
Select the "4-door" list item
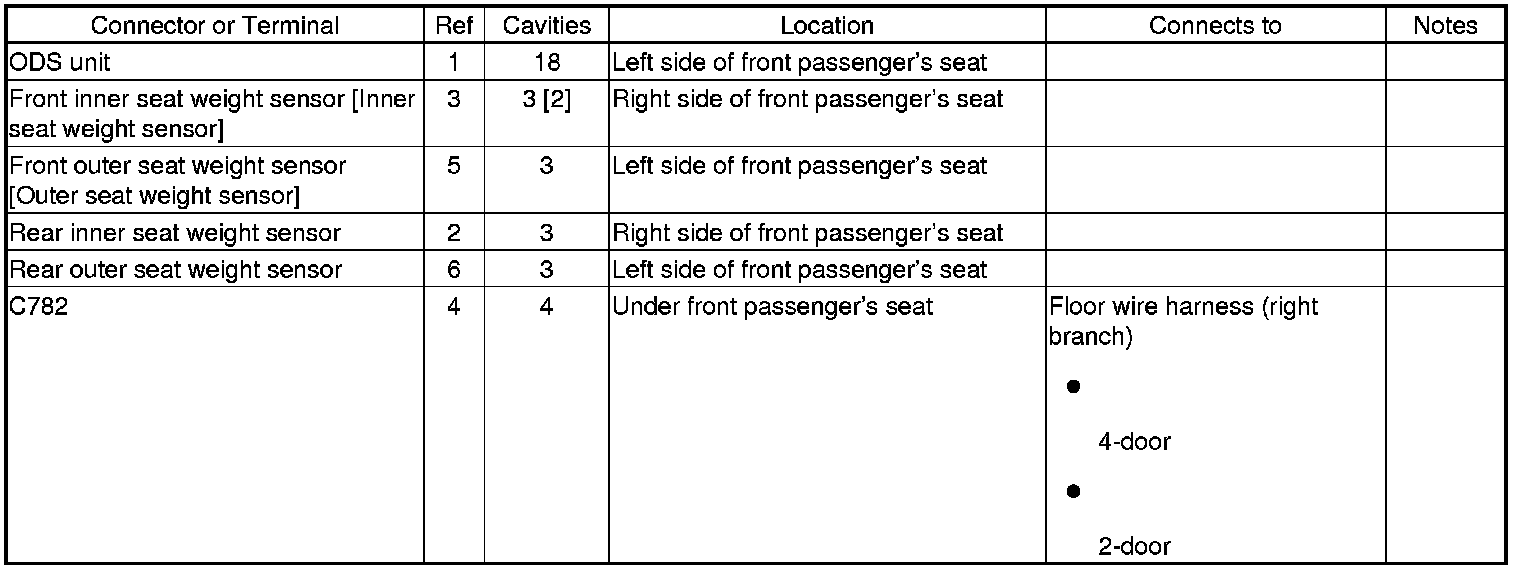click(x=1134, y=441)
